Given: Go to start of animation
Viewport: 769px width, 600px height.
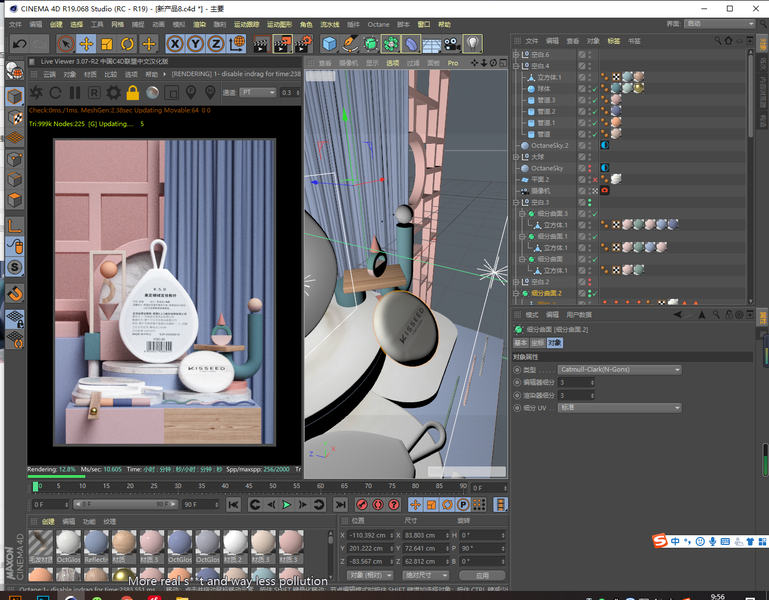Looking at the screenshot, I should (234, 504).
